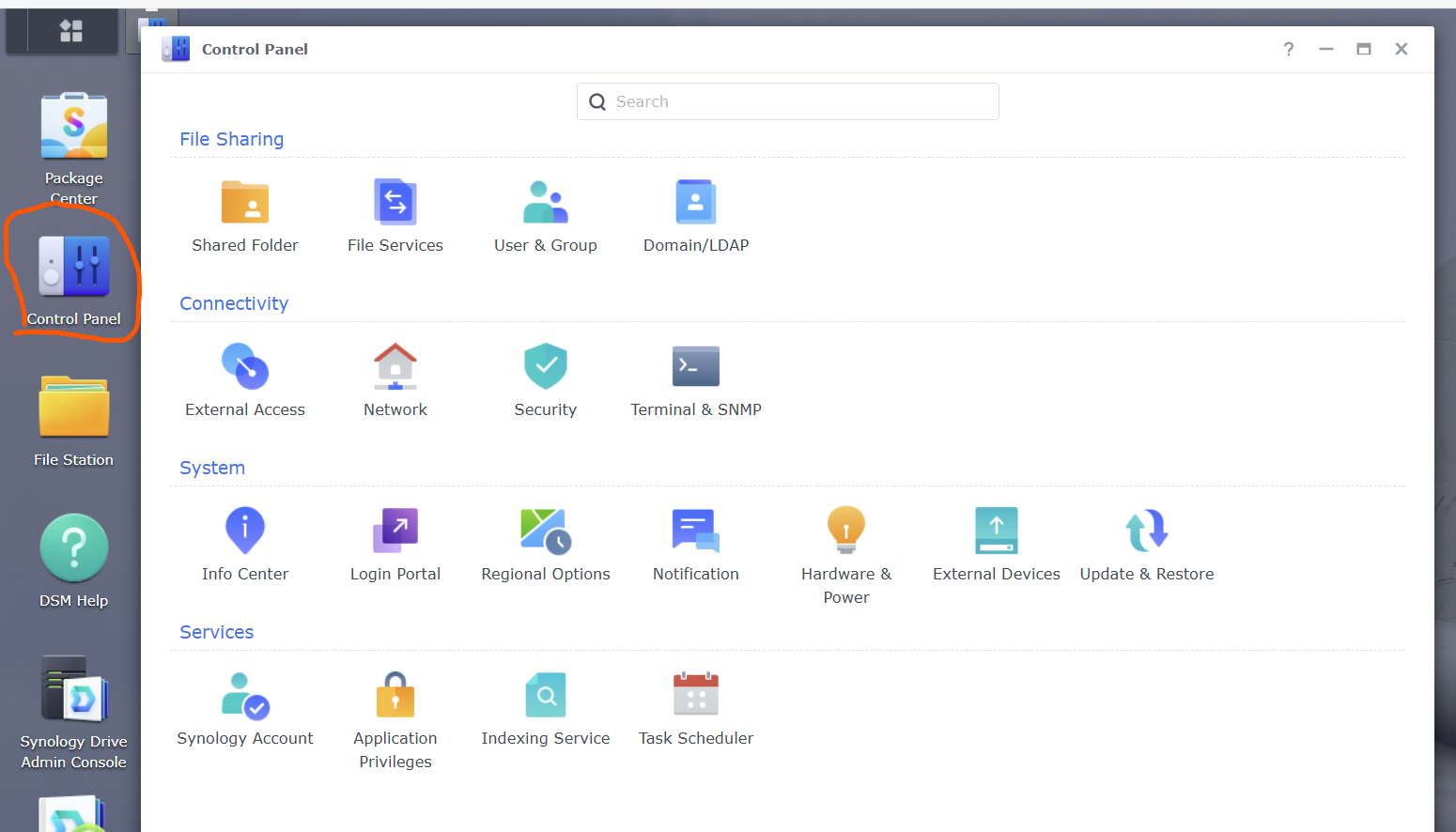Screen dimensions: 1456x832
Task: Open File Services in Control Panel
Action: [x=395, y=216]
